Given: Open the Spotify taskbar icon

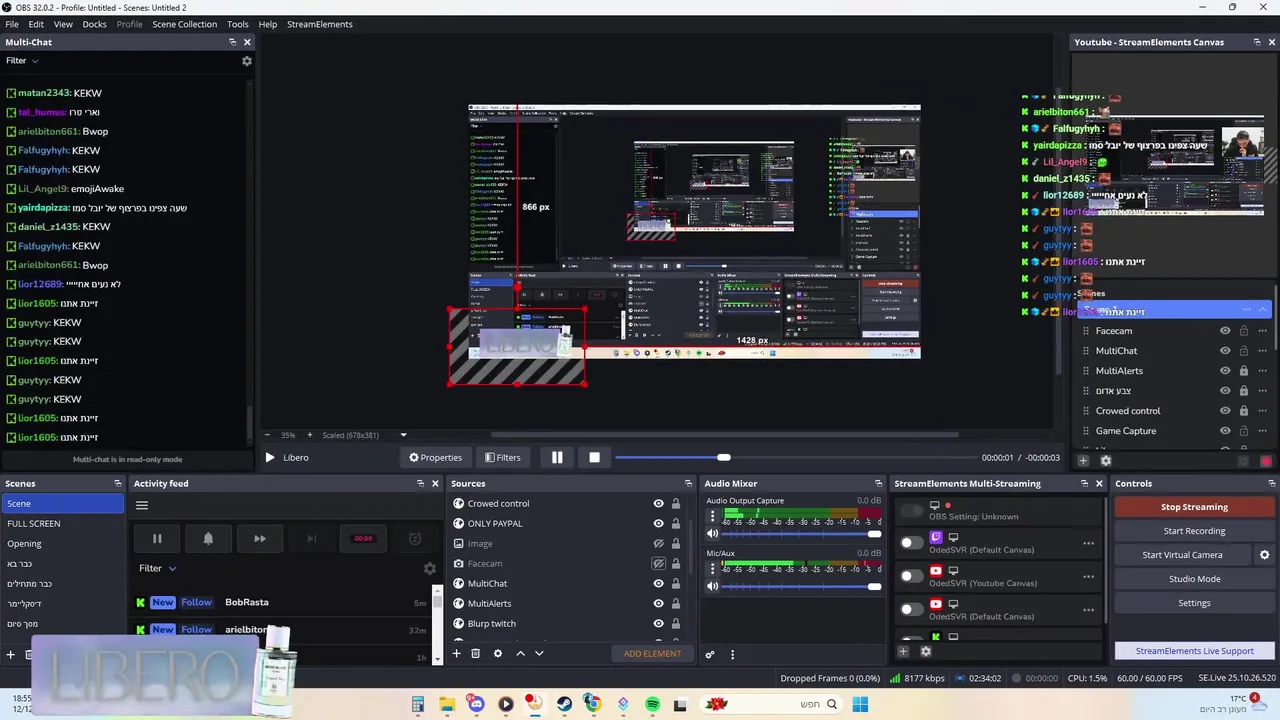Looking at the screenshot, I should point(652,704).
